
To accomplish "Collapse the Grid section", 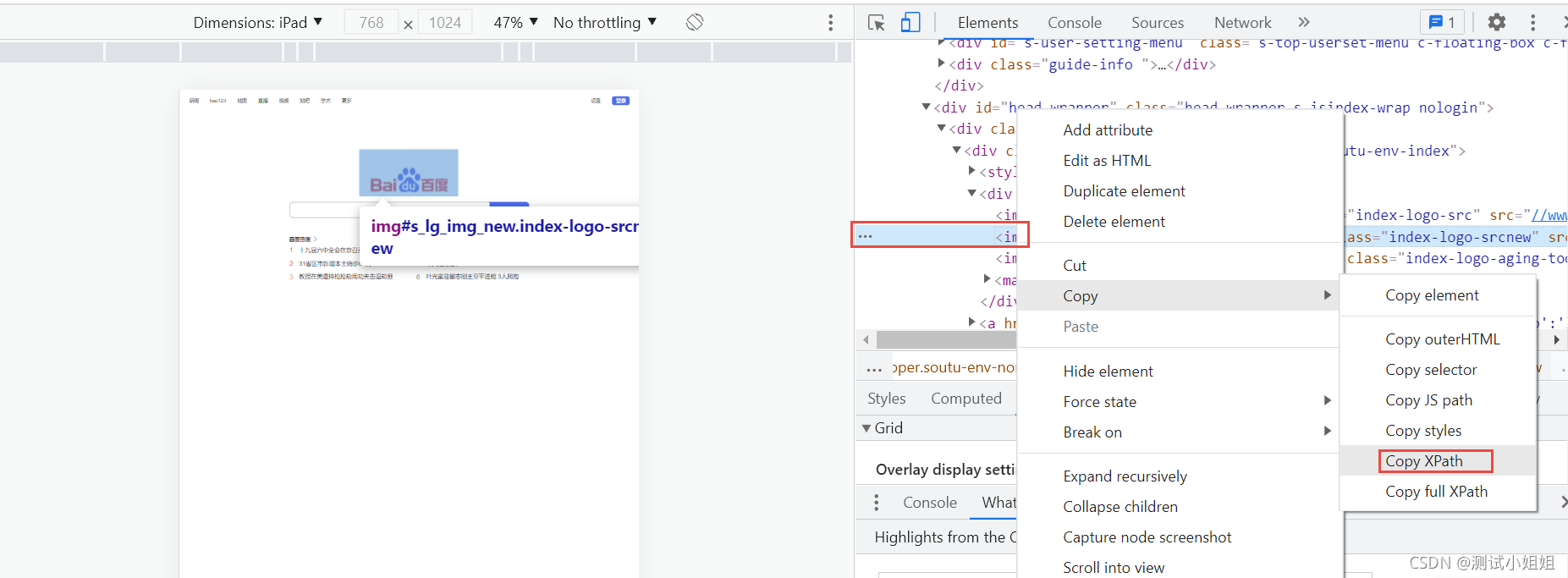I will click(x=867, y=428).
